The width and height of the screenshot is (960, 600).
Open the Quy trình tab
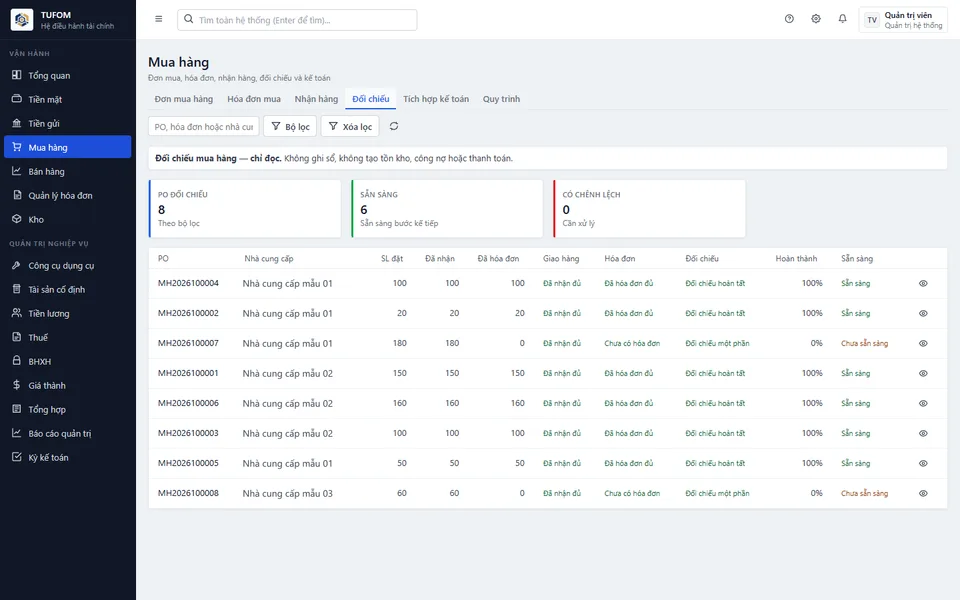coord(501,99)
